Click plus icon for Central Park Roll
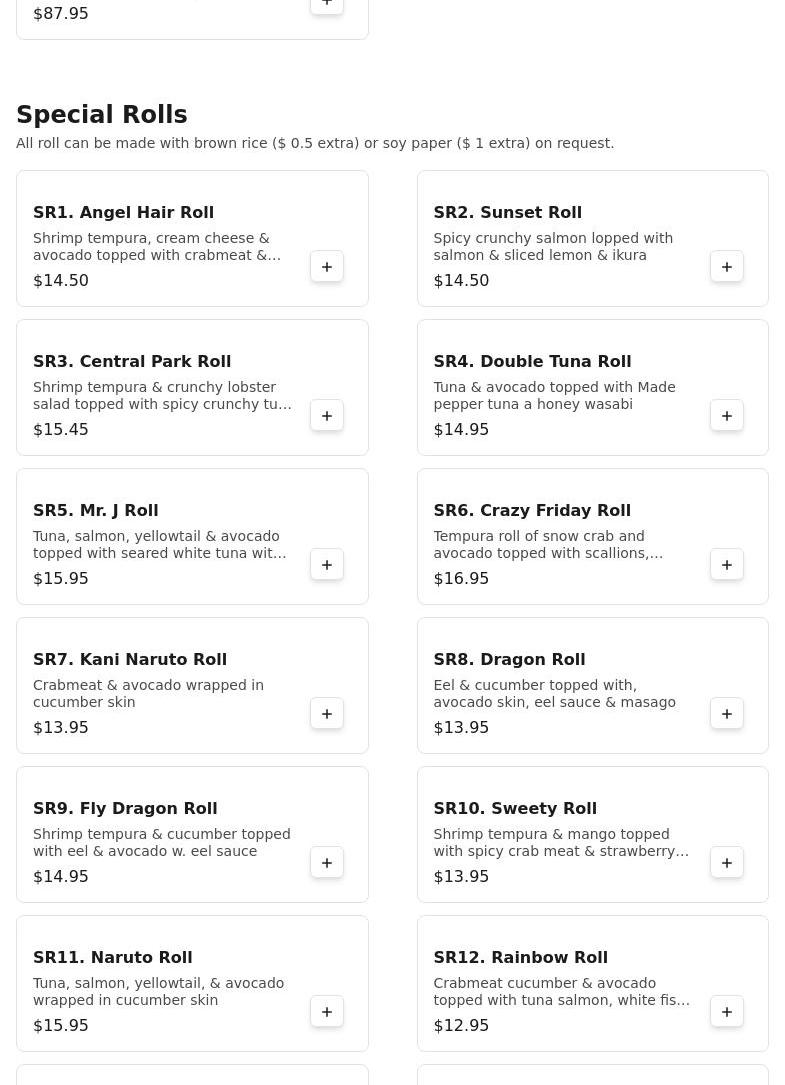 coord(327,416)
